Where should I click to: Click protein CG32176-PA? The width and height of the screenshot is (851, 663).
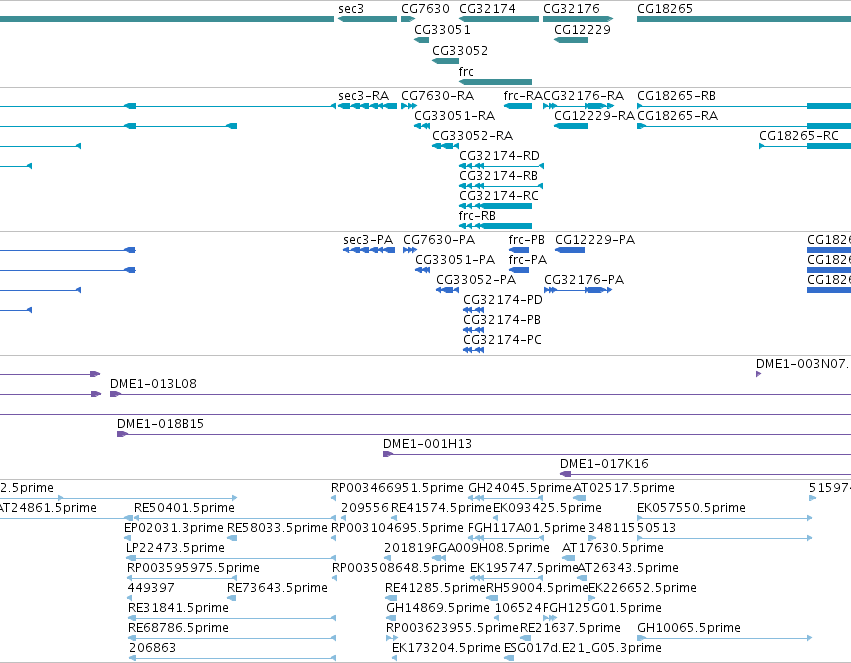point(578,290)
